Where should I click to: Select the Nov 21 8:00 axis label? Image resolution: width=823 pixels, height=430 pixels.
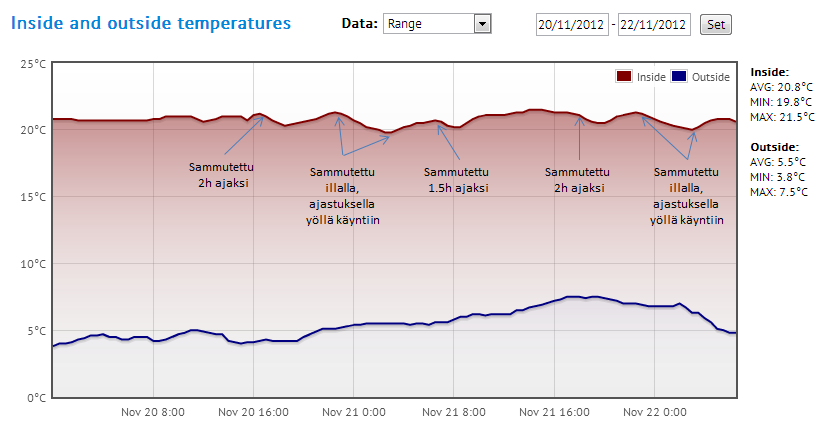click(x=452, y=411)
